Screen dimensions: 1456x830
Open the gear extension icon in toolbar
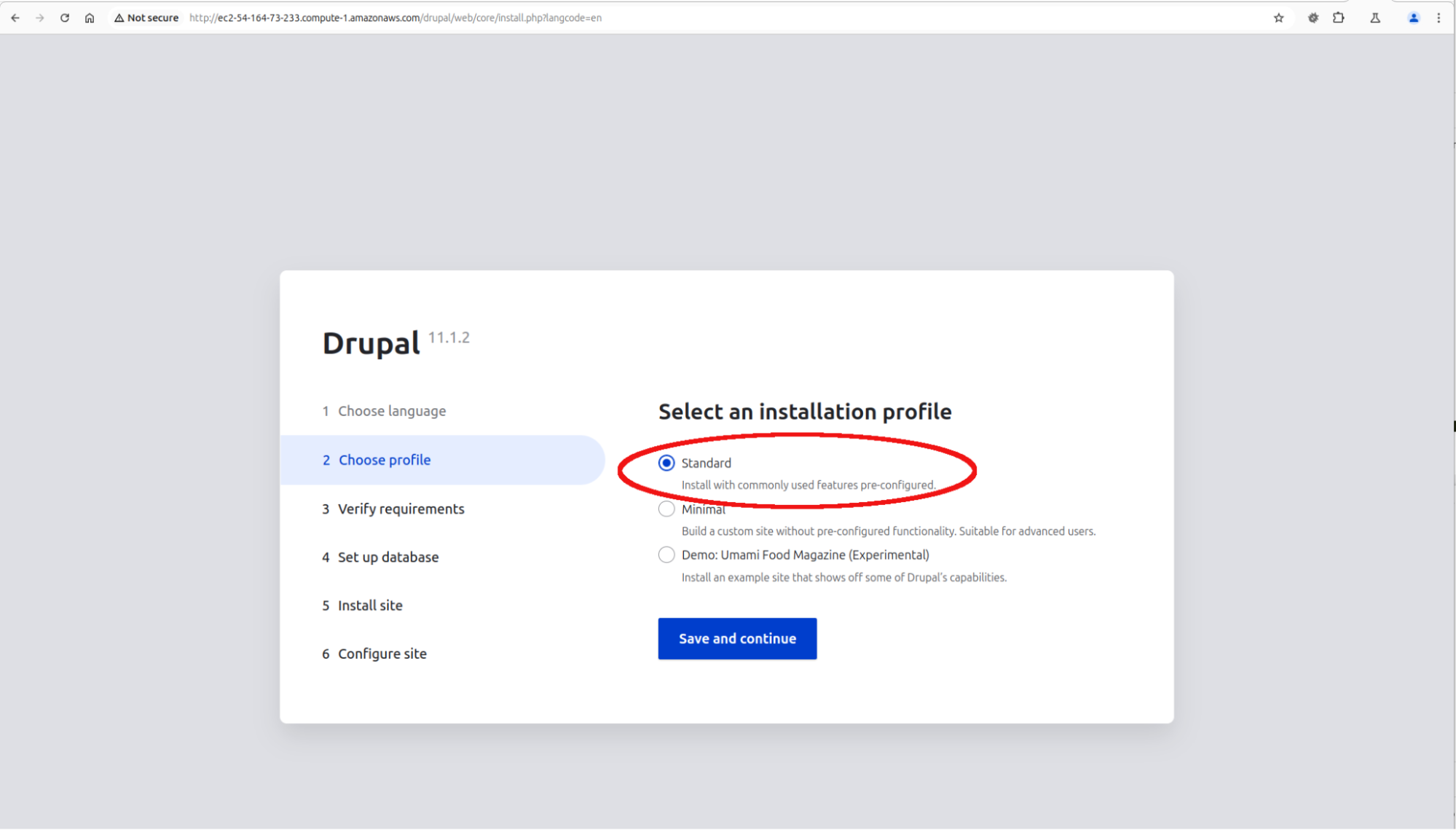coord(1313,18)
